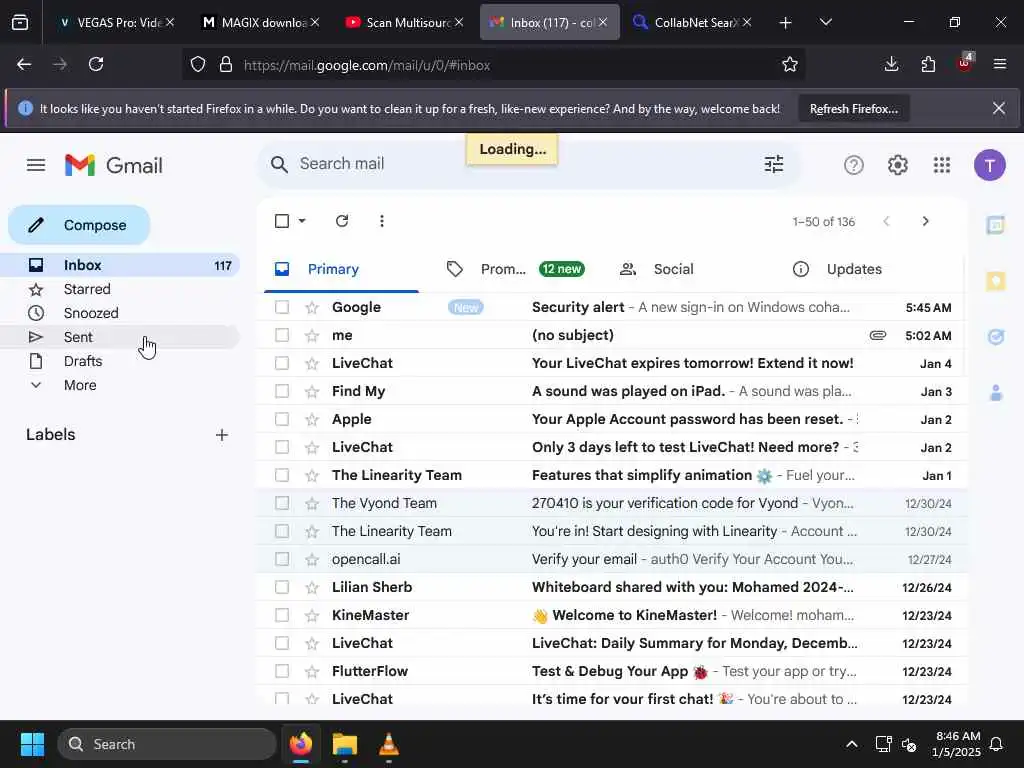Switch to the Primary inbox tab
The width and height of the screenshot is (1024, 768).
coord(342,269)
